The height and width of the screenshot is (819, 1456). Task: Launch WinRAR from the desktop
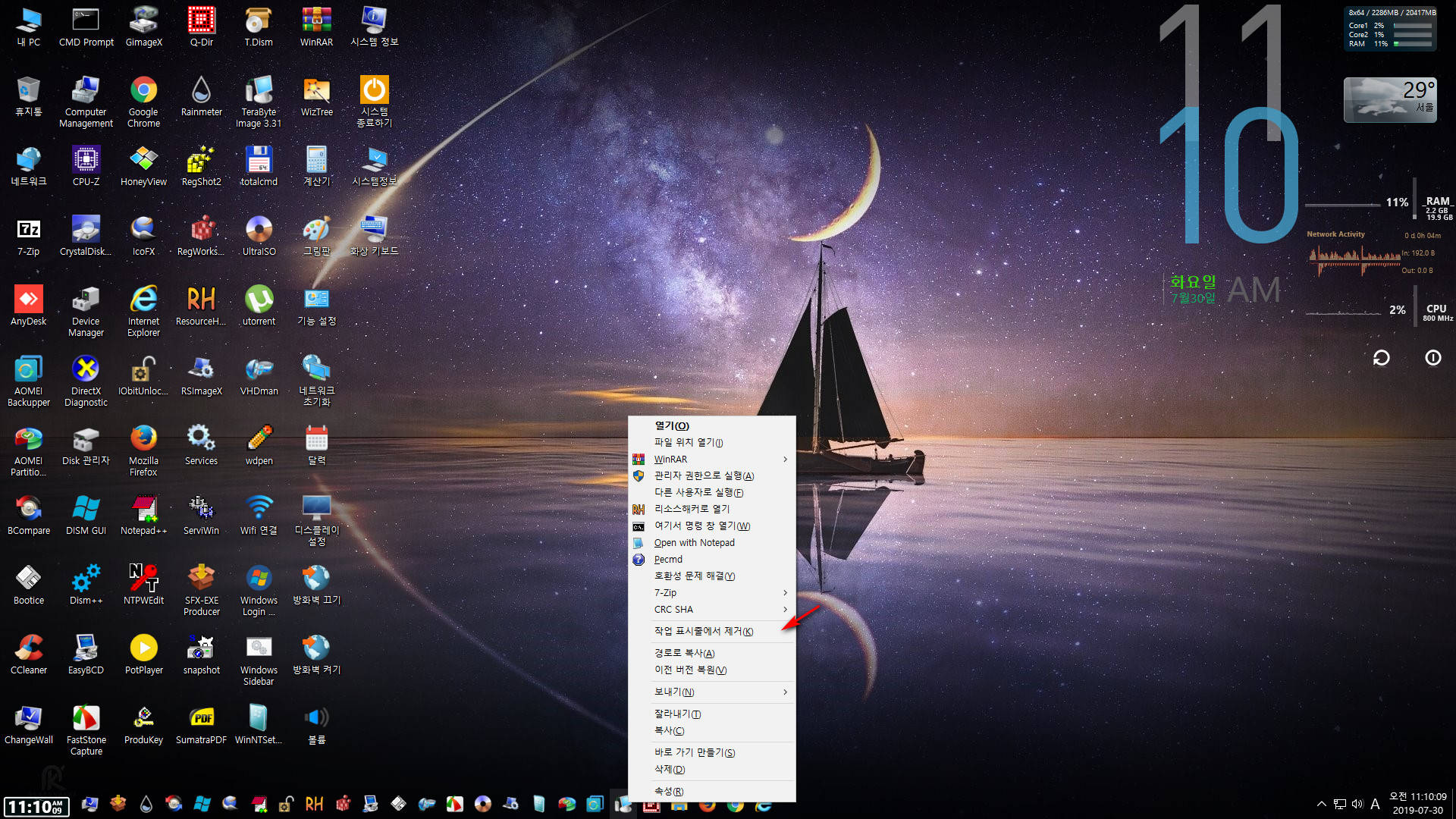(x=316, y=27)
